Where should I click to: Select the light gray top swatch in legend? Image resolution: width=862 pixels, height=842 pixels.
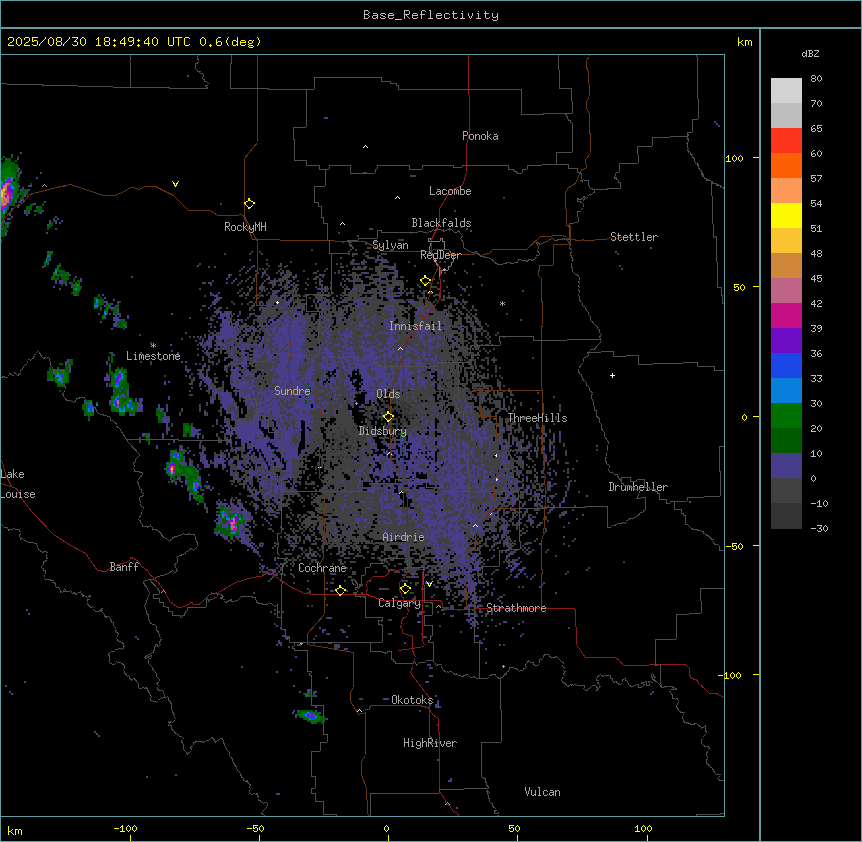tap(786, 91)
